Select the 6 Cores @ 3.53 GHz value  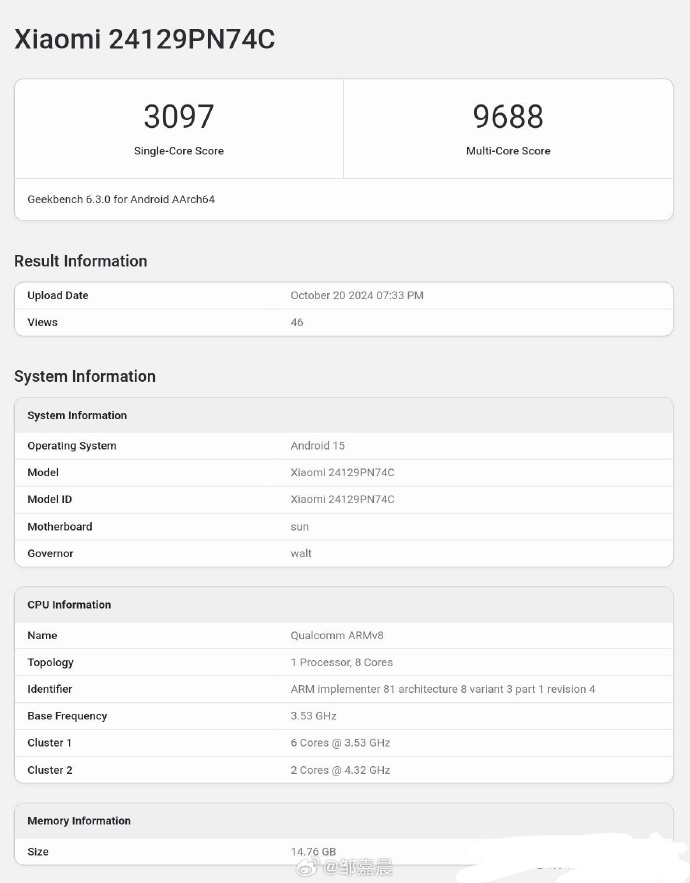tap(340, 743)
